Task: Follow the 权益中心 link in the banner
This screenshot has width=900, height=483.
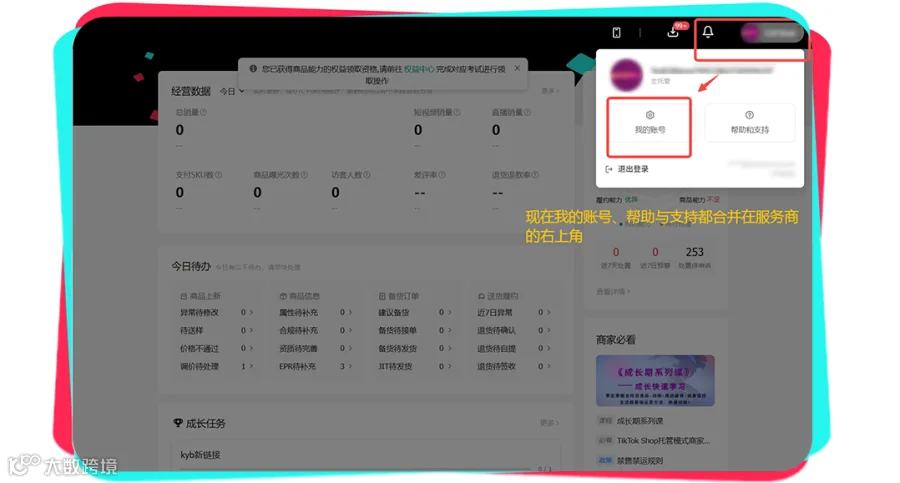Action: 419,69
